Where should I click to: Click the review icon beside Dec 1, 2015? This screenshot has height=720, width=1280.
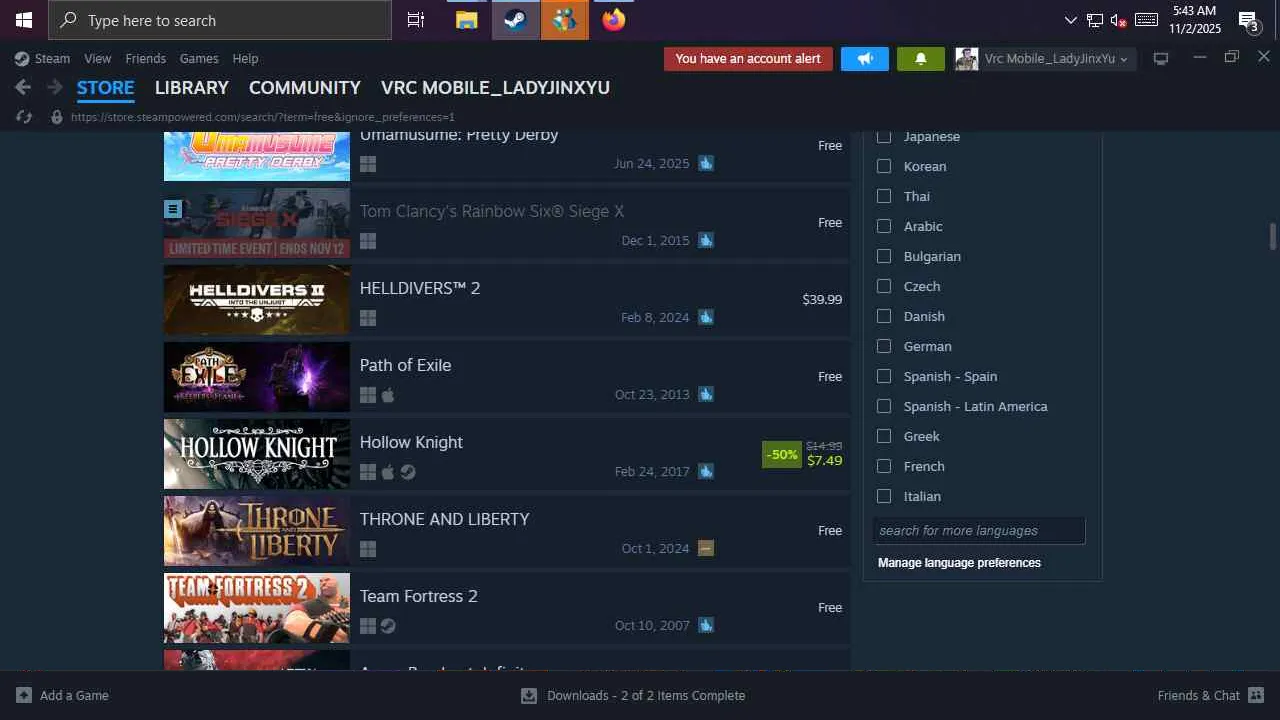(706, 240)
